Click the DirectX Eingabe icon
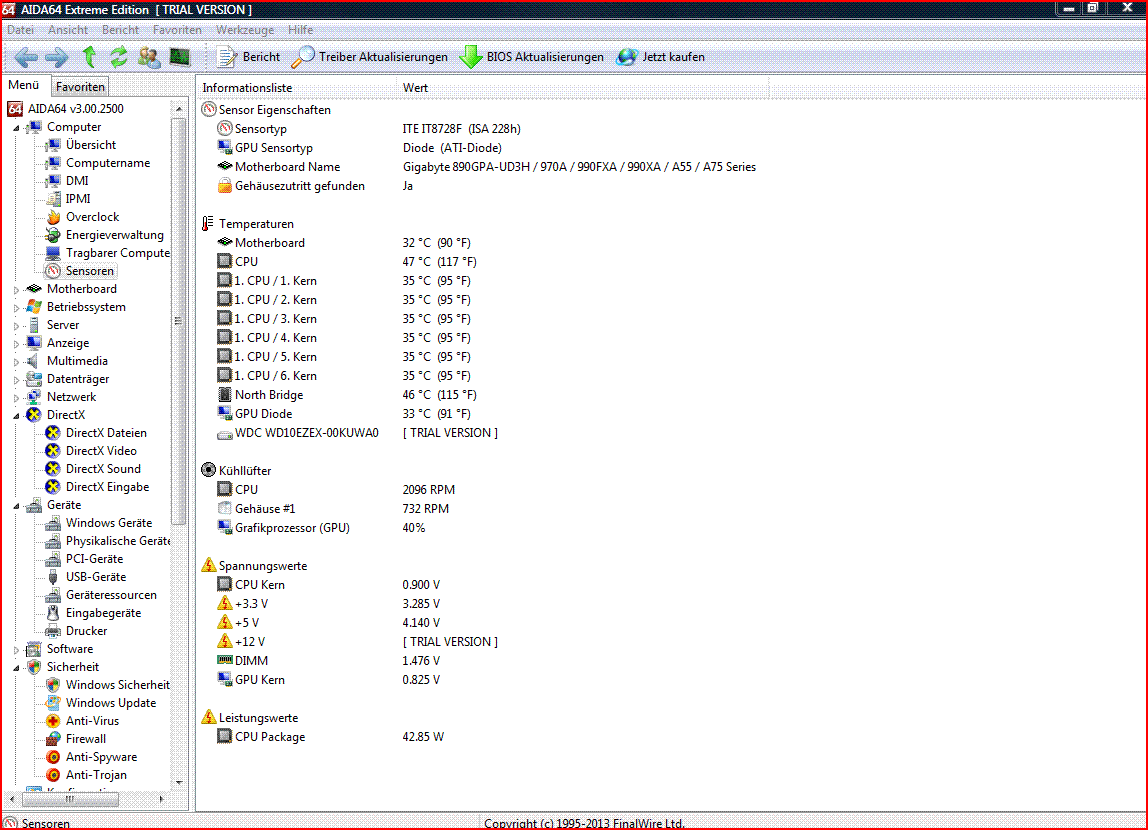The image size is (1148, 830). [53, 487]
